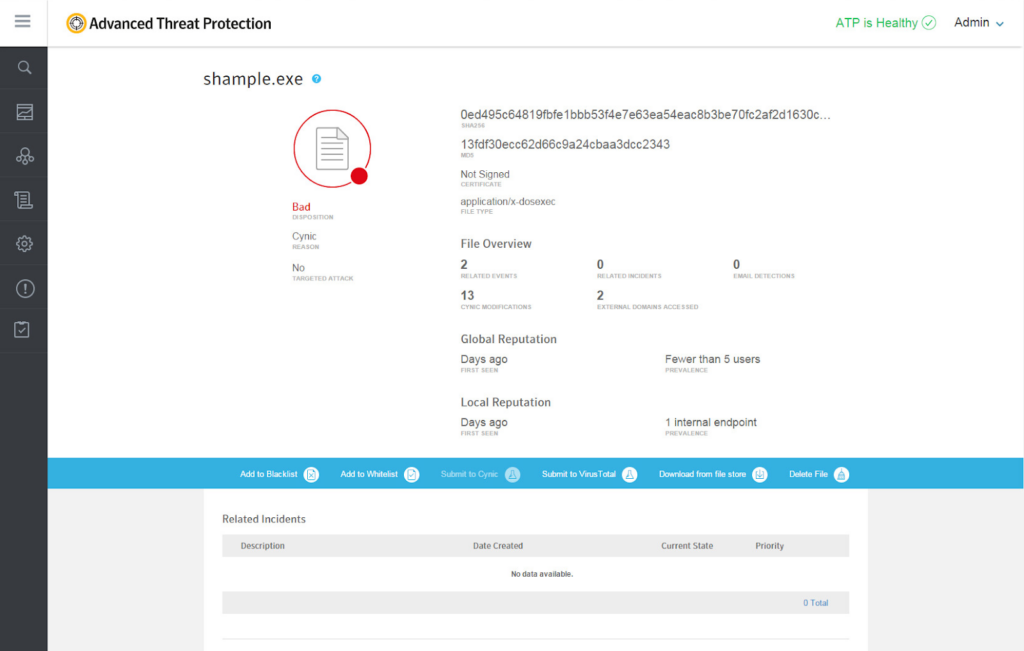
Task: Click the network nodes icon in sidebar
Action: coord(24,156)
